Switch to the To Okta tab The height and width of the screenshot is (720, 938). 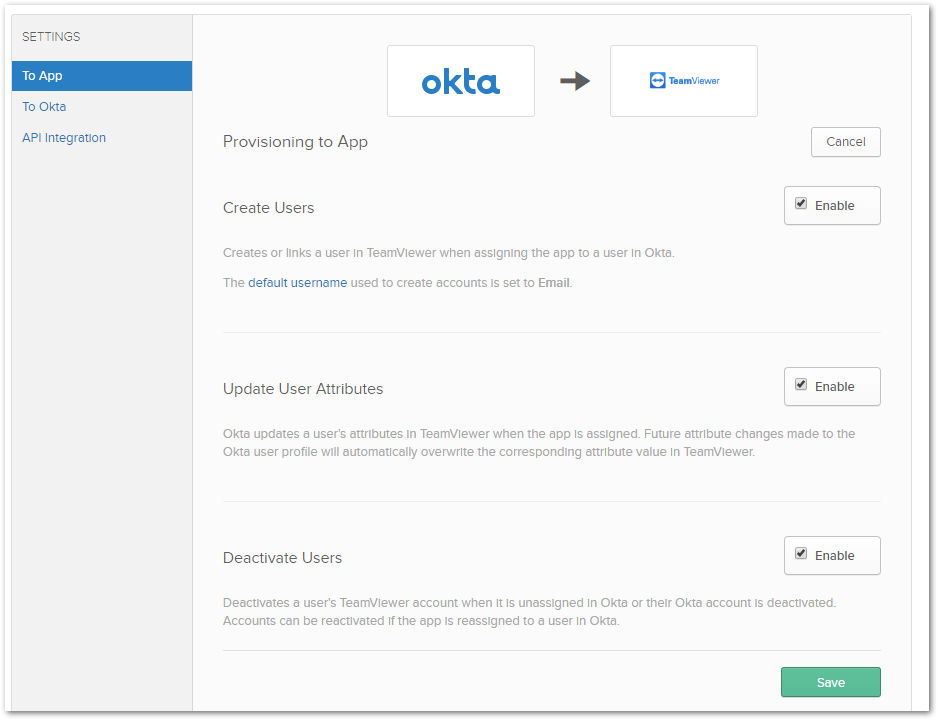coord(44,106)
